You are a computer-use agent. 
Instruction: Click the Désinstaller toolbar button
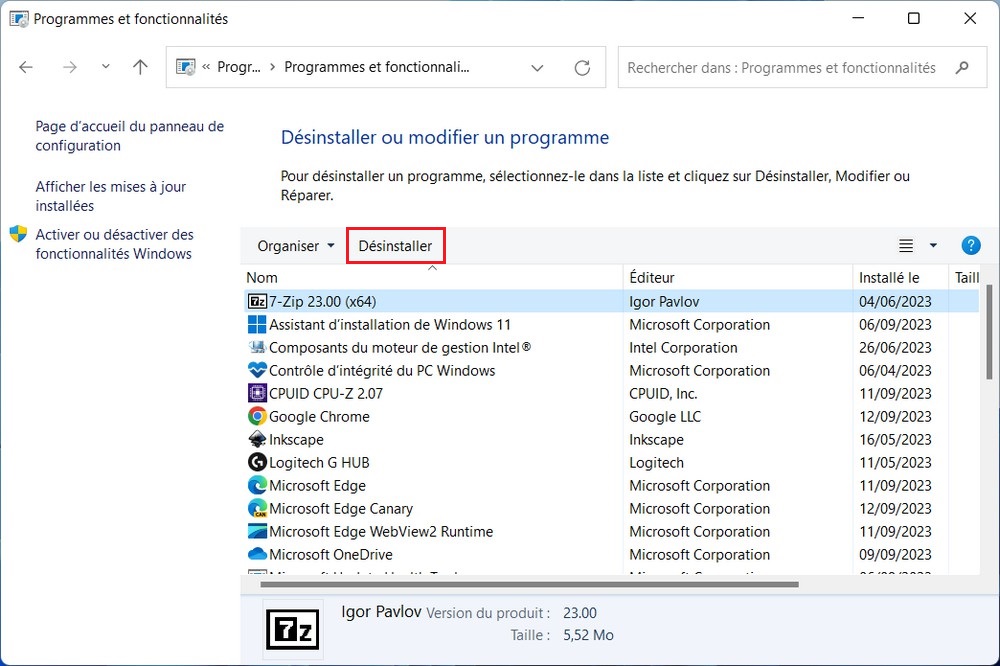coord(395,246)
